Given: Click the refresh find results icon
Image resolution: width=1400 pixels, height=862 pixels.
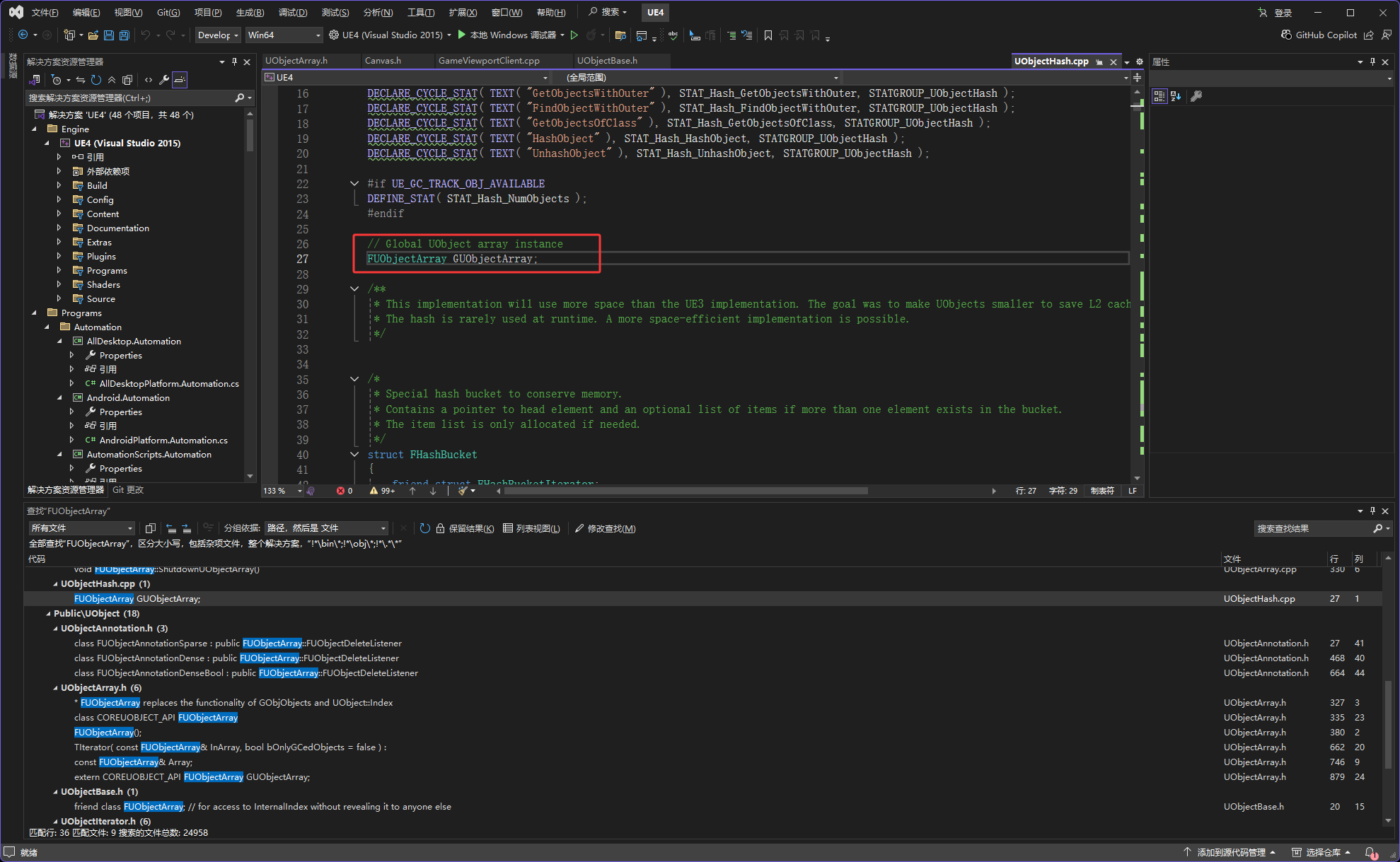Looking at the screenshot, I should coord(424,528).
